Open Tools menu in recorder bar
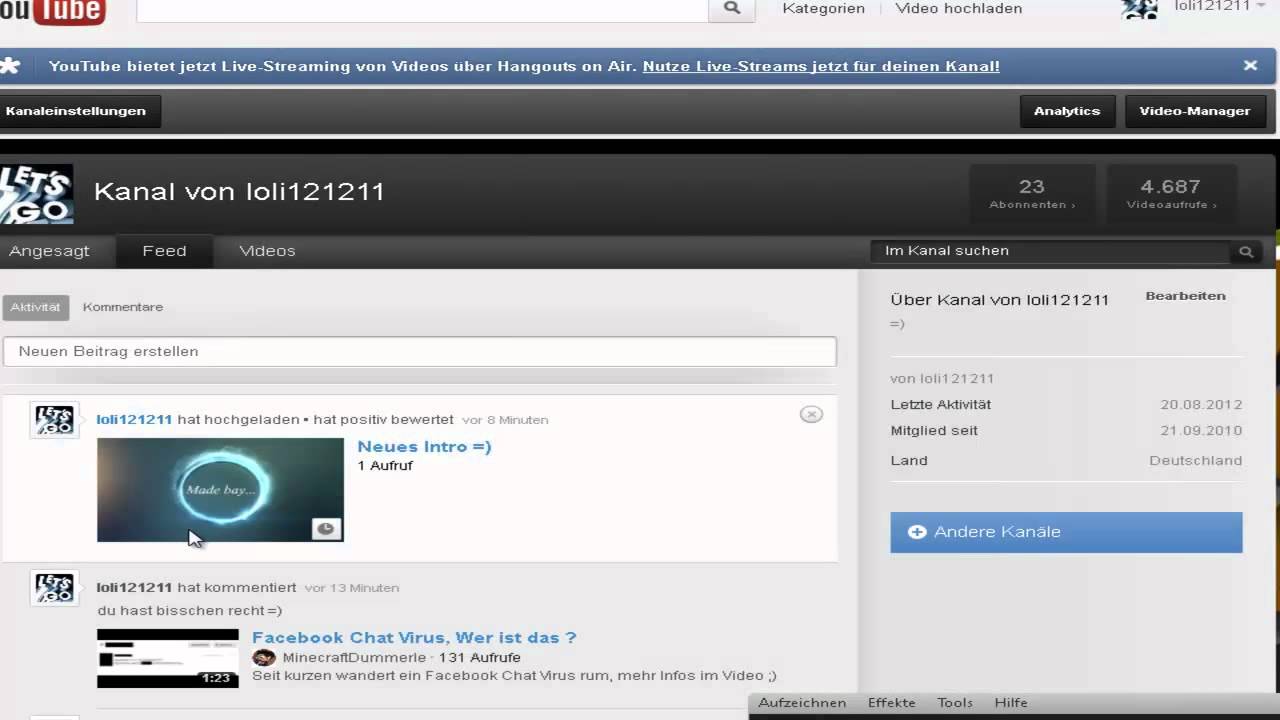The height and width of the screenshot is (720, 1280). [955, 703]
